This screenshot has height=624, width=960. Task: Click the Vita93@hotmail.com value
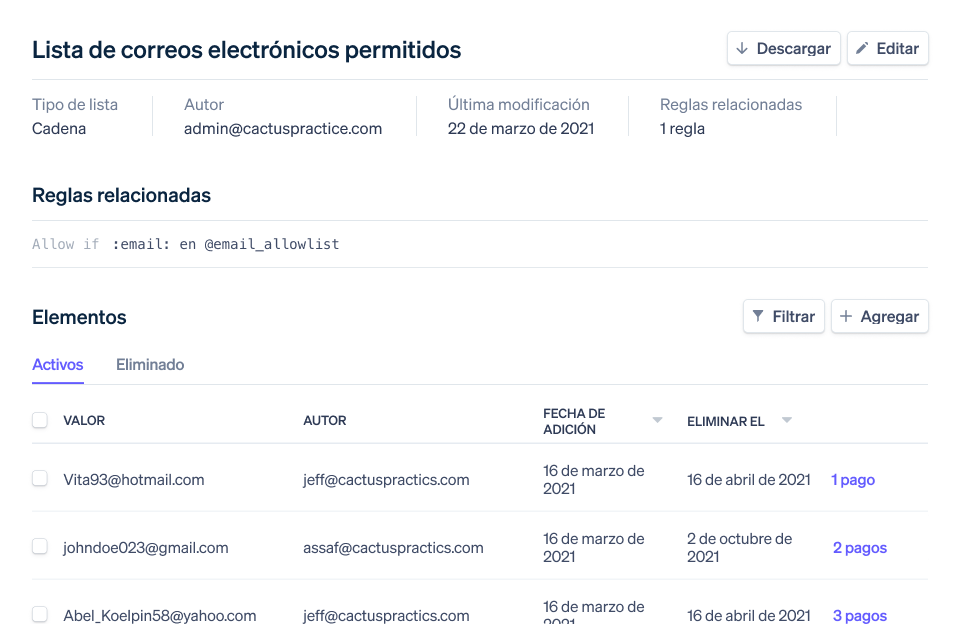[133, 480]
